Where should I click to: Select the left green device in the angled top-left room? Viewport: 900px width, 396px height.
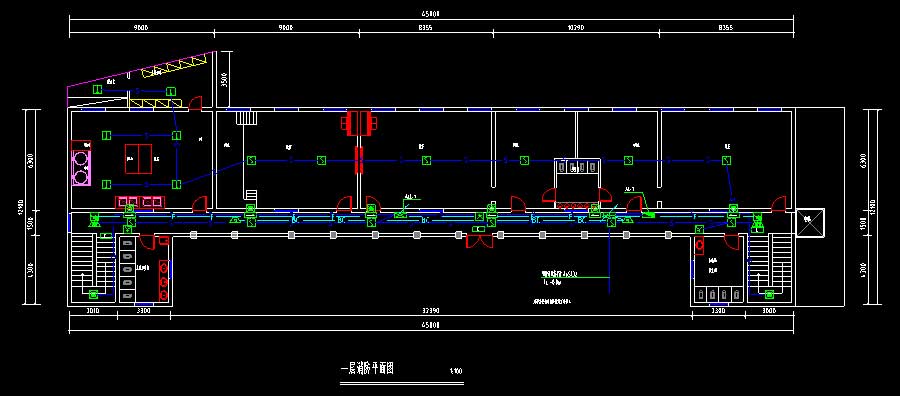click(x=98, y=90)
